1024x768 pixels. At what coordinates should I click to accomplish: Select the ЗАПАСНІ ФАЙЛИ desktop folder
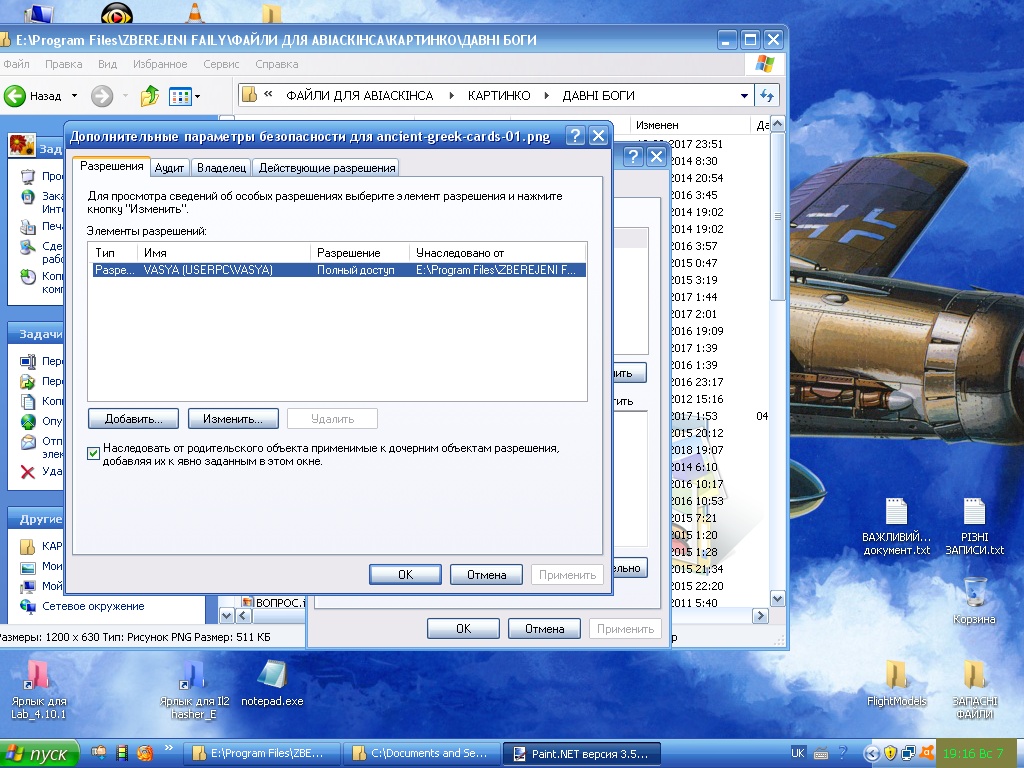tap(974, 690)
